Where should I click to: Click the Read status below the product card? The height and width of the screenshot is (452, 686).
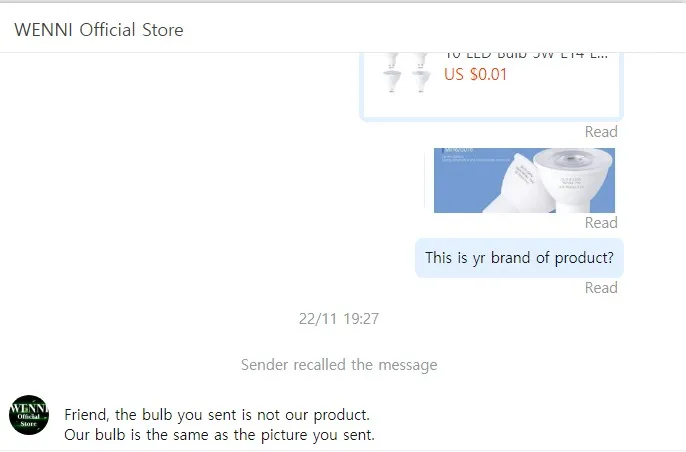(601, 132)
